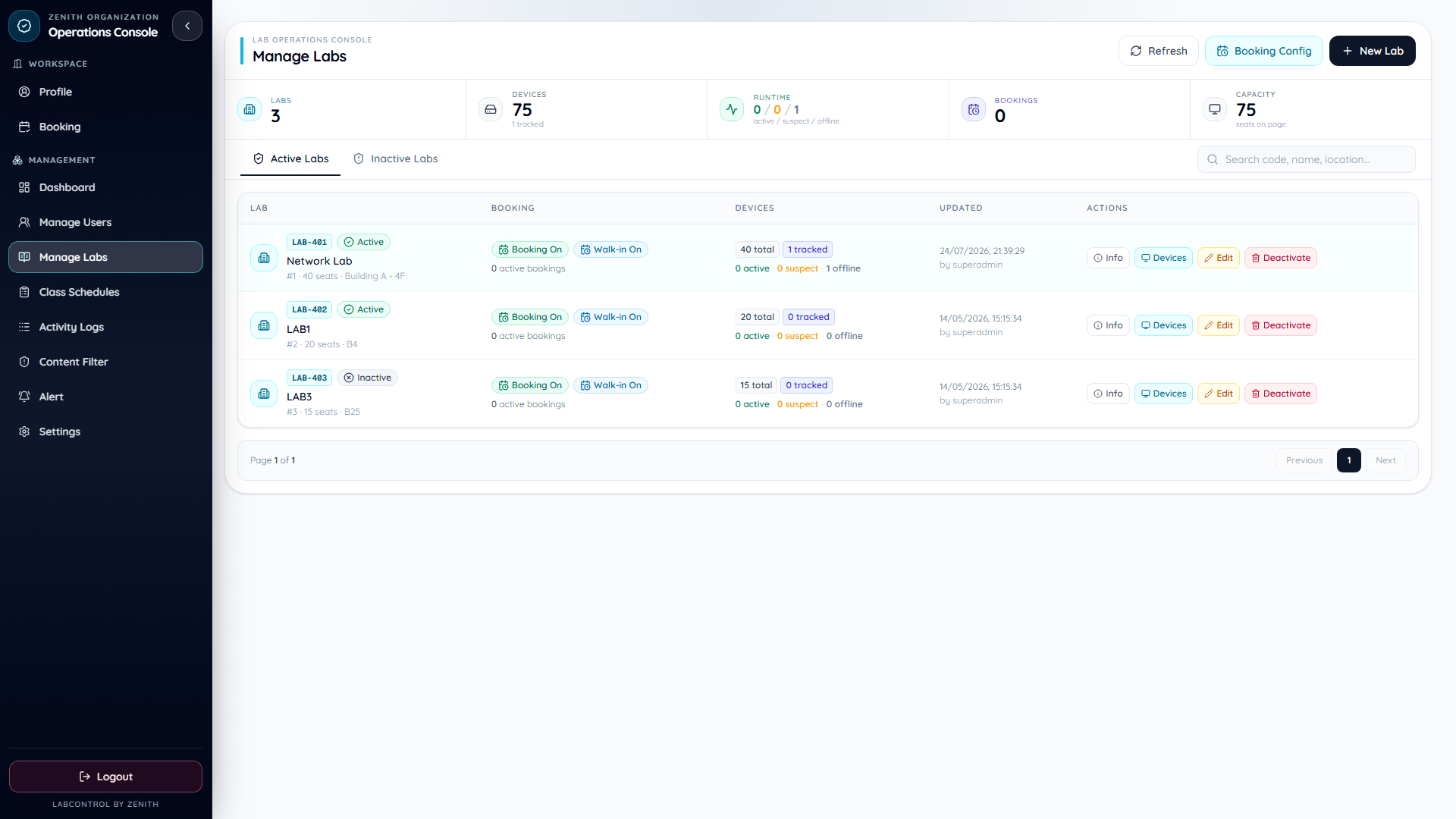This screenshot has height=819, width=1456.
Task: Click the Zenith Organization logo icon
Action: (x=24, y=26)
